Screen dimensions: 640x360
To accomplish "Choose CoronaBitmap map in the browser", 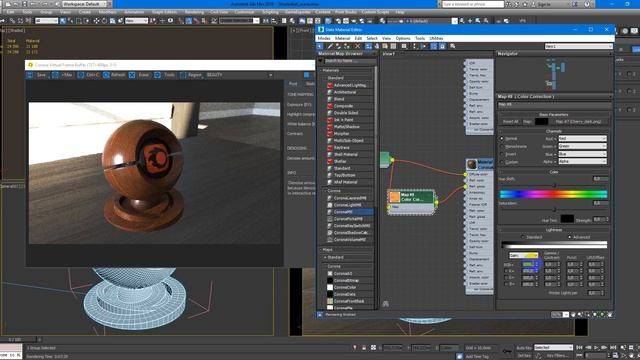I will coord(350,280).
